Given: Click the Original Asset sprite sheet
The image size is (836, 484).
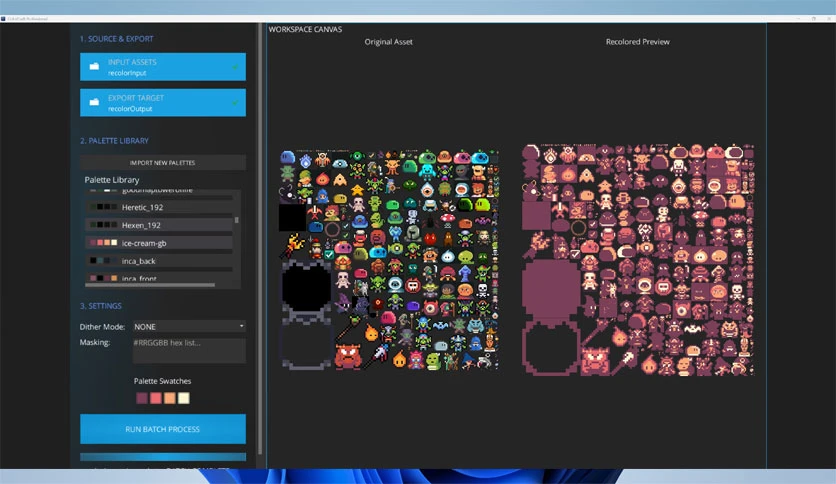Looking at the screenshot, I should point(390,260).
